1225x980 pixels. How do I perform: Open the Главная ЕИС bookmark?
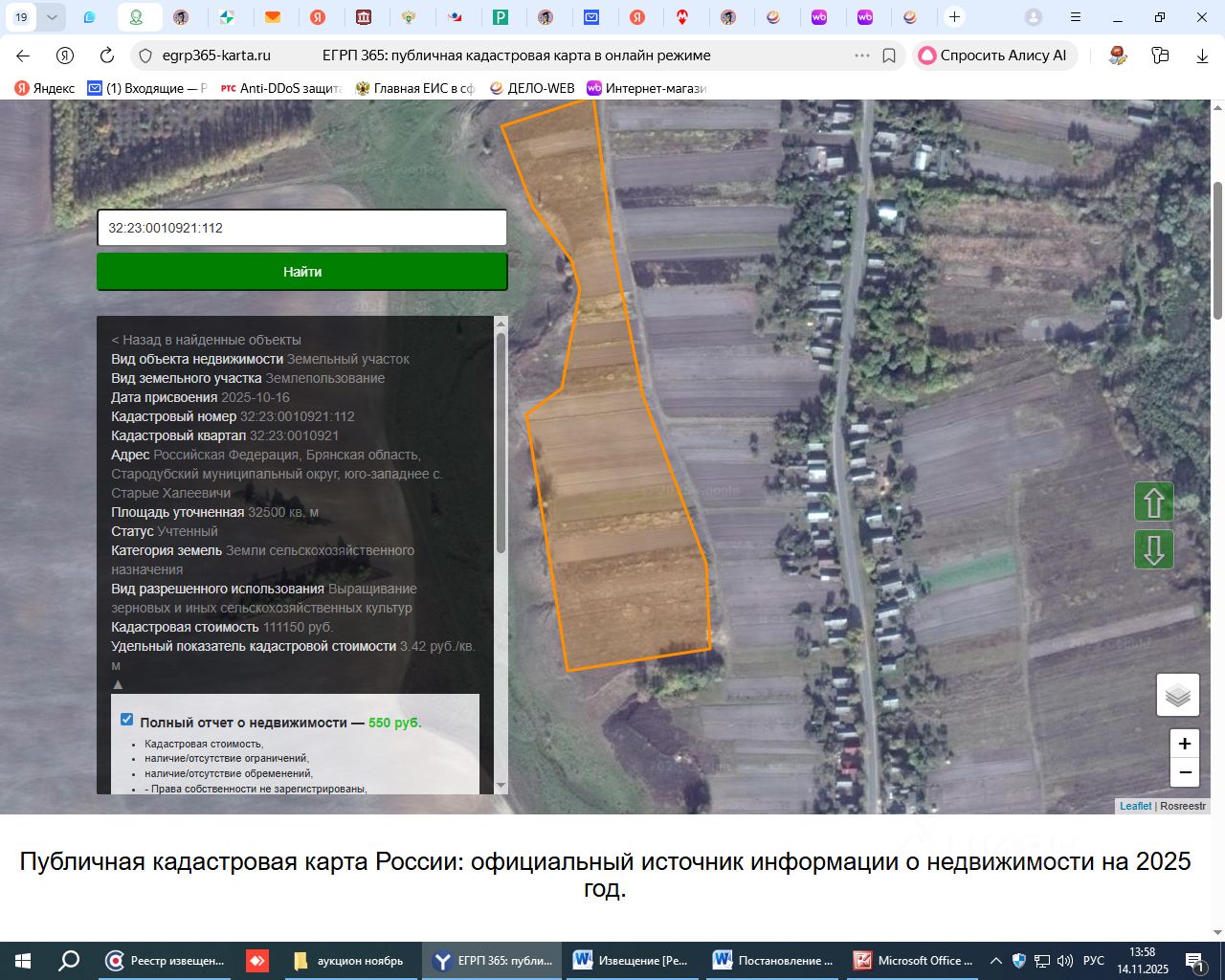[414, 88]
